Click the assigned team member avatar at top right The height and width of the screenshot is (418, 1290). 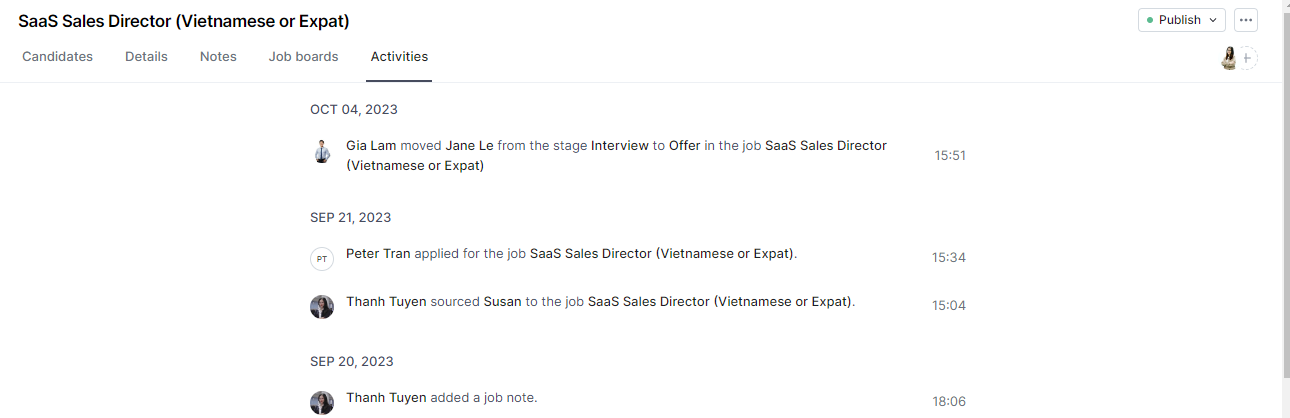[1230, 58]
